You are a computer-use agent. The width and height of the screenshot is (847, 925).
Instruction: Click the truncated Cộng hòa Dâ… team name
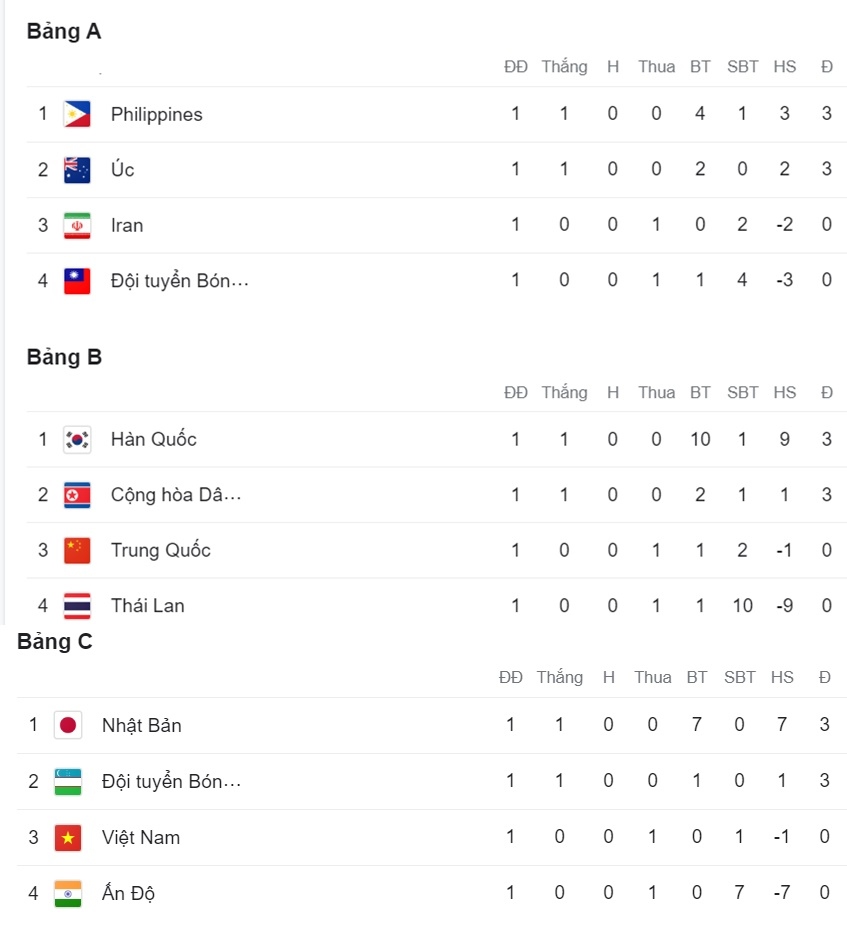[x=176, y=495]
